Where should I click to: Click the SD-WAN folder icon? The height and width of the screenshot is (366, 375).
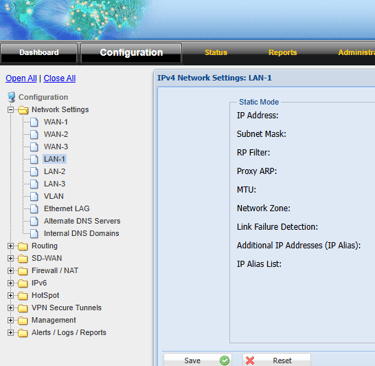[x=23, y=259]
